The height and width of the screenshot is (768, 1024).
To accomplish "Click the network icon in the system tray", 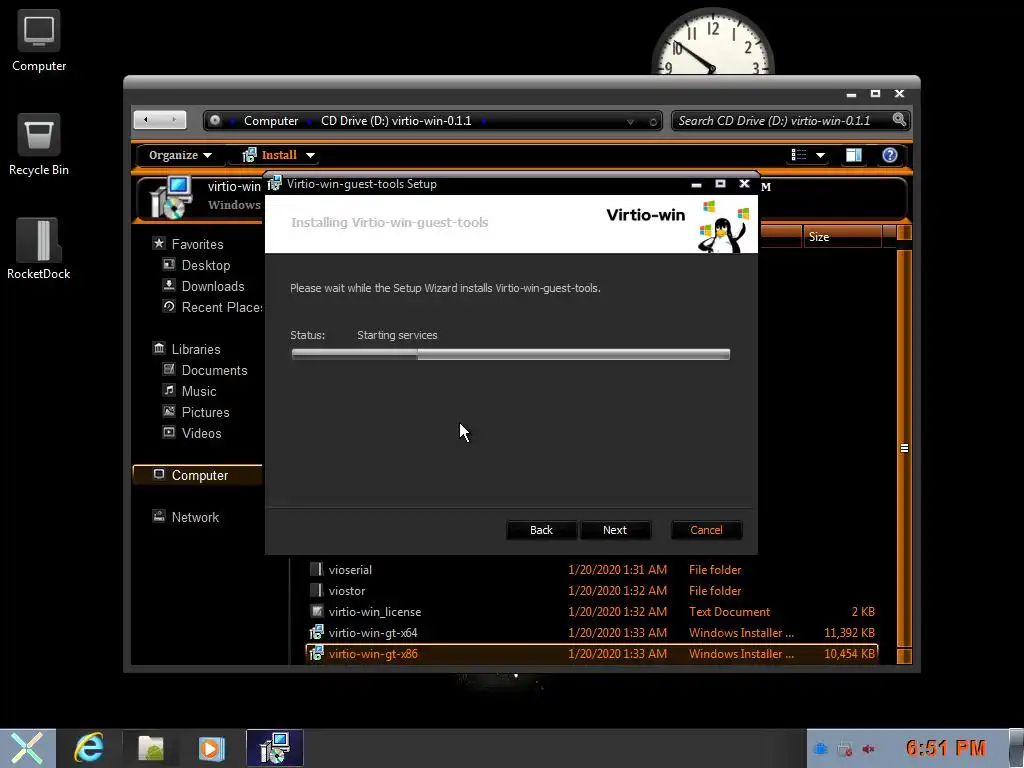I will click(x=844, y=749).
